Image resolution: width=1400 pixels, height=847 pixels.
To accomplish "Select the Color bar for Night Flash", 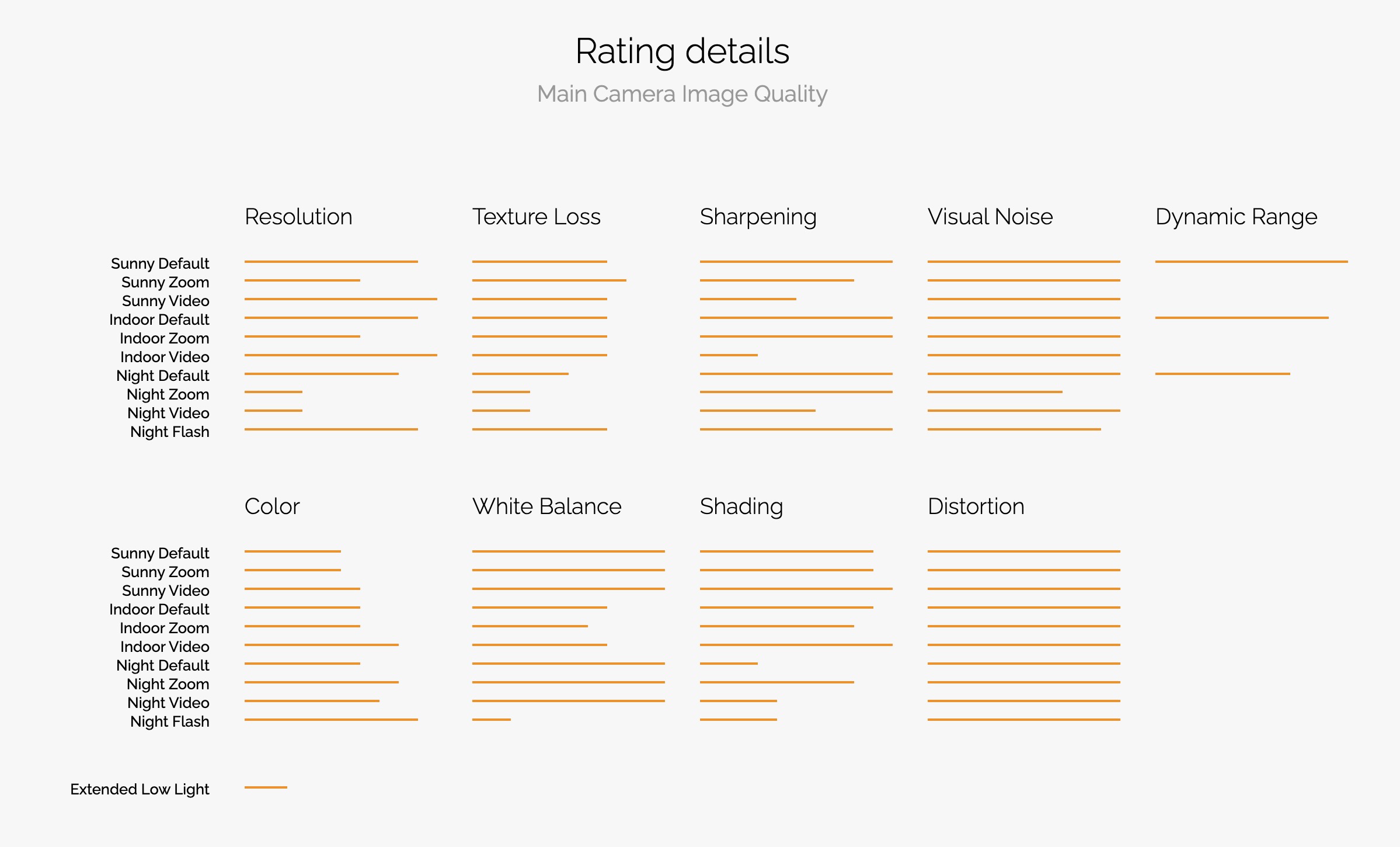I will coord(331,720).
